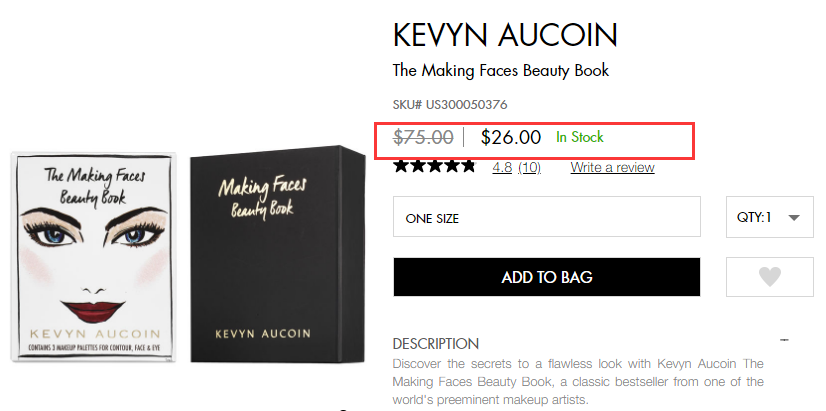Viewport: 826px width, 411px height.
Task: Click the SKU number text
Action: click(450, 104)
